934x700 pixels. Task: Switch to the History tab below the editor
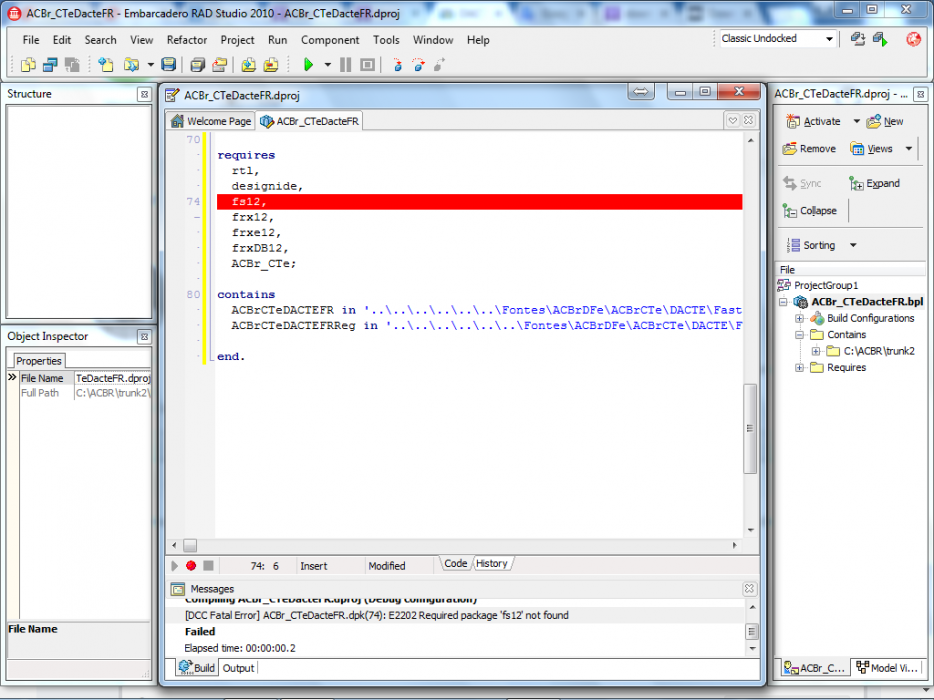coord(491,564)
